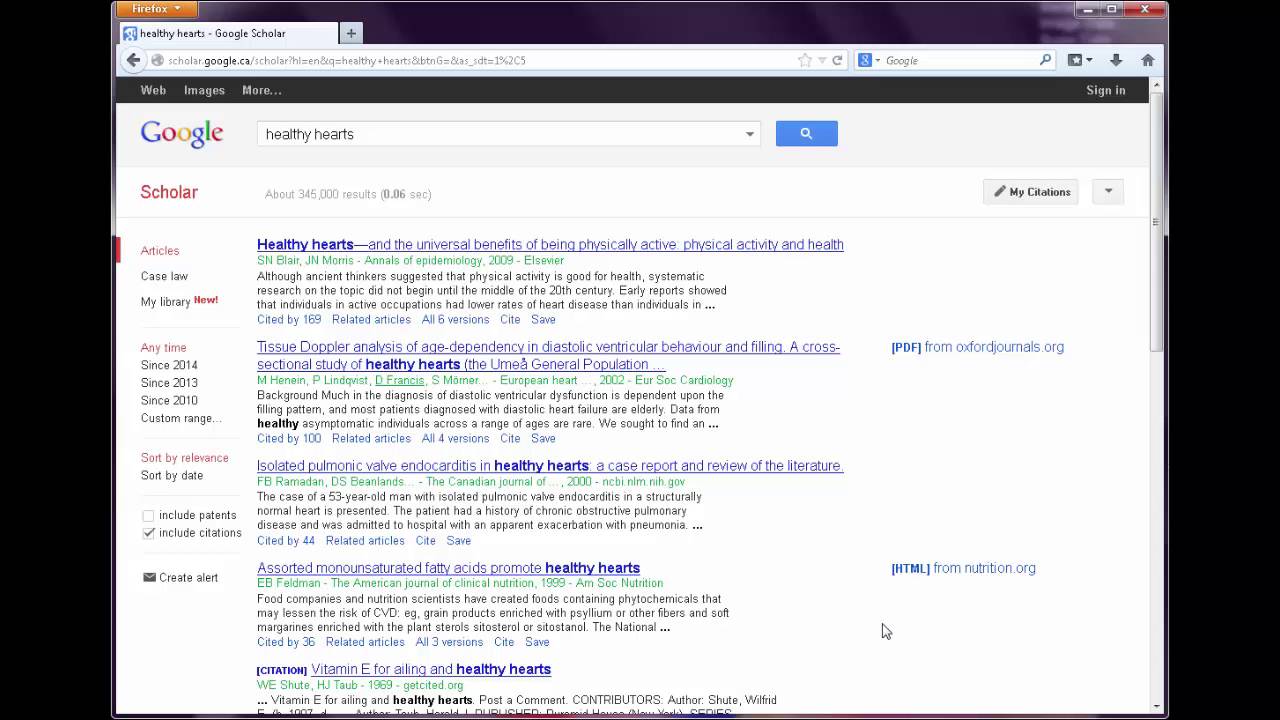Open Tissue Doppler analysis article title

click(x=548, y=355)
